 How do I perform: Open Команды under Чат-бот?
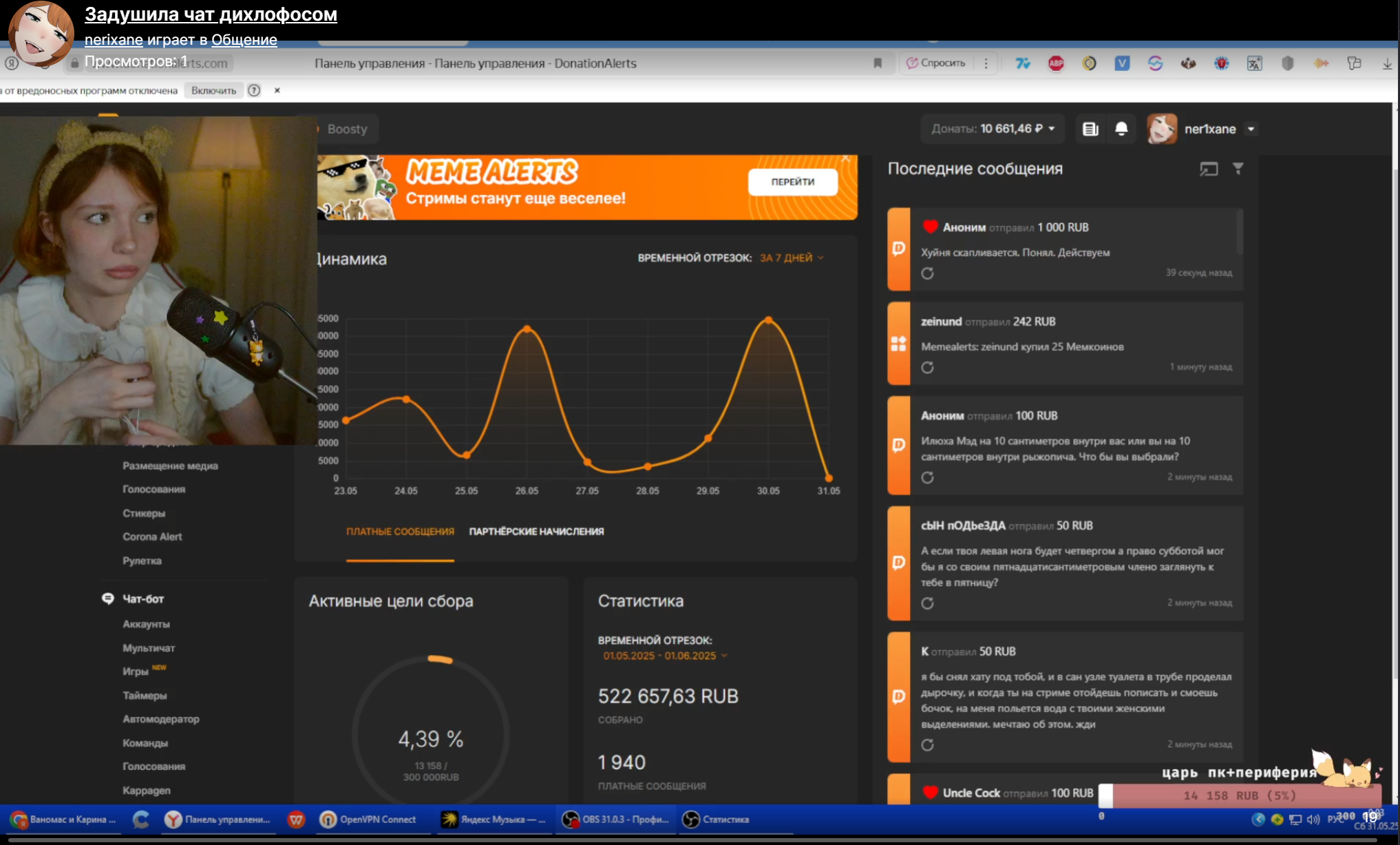click(145, 744)
